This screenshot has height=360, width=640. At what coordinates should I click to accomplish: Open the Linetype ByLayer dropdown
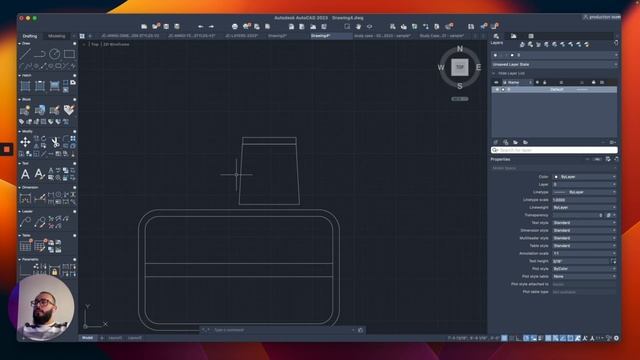tap(584, 192)
